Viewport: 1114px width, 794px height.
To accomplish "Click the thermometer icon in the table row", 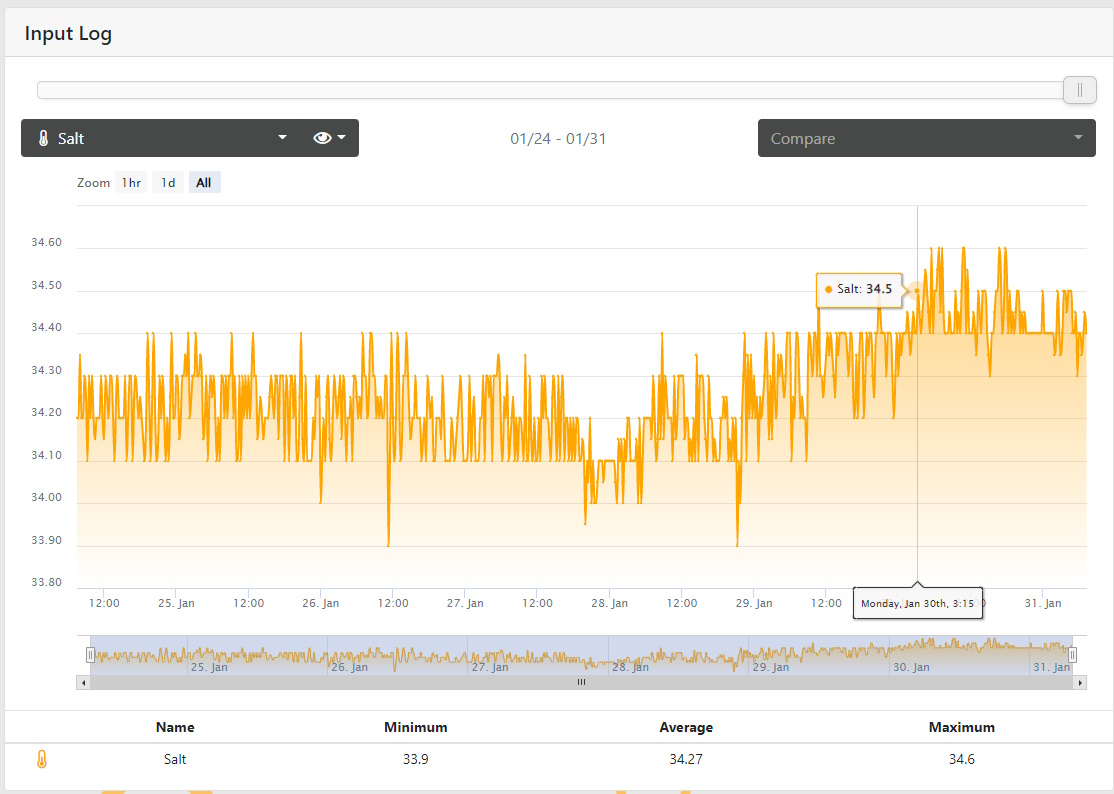I will 41,759.
